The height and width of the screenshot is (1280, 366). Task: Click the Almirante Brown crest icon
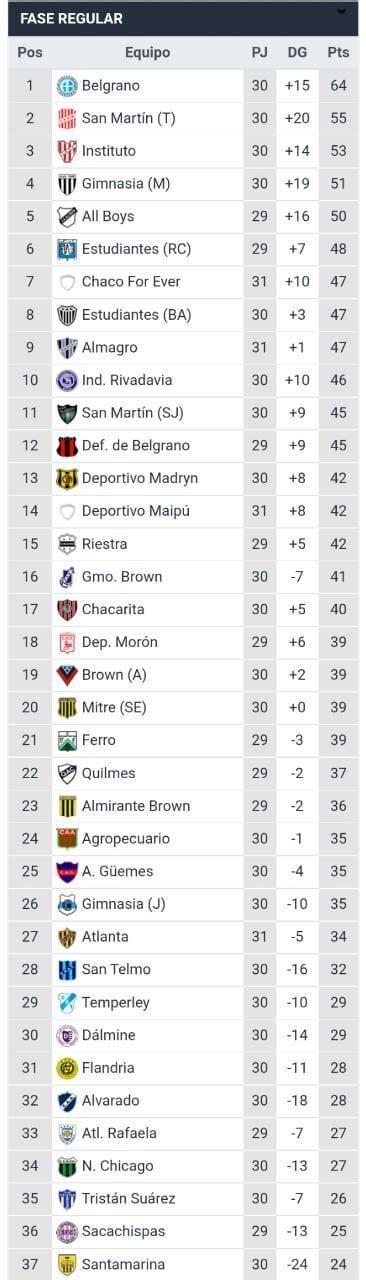[x=67, y=806]
